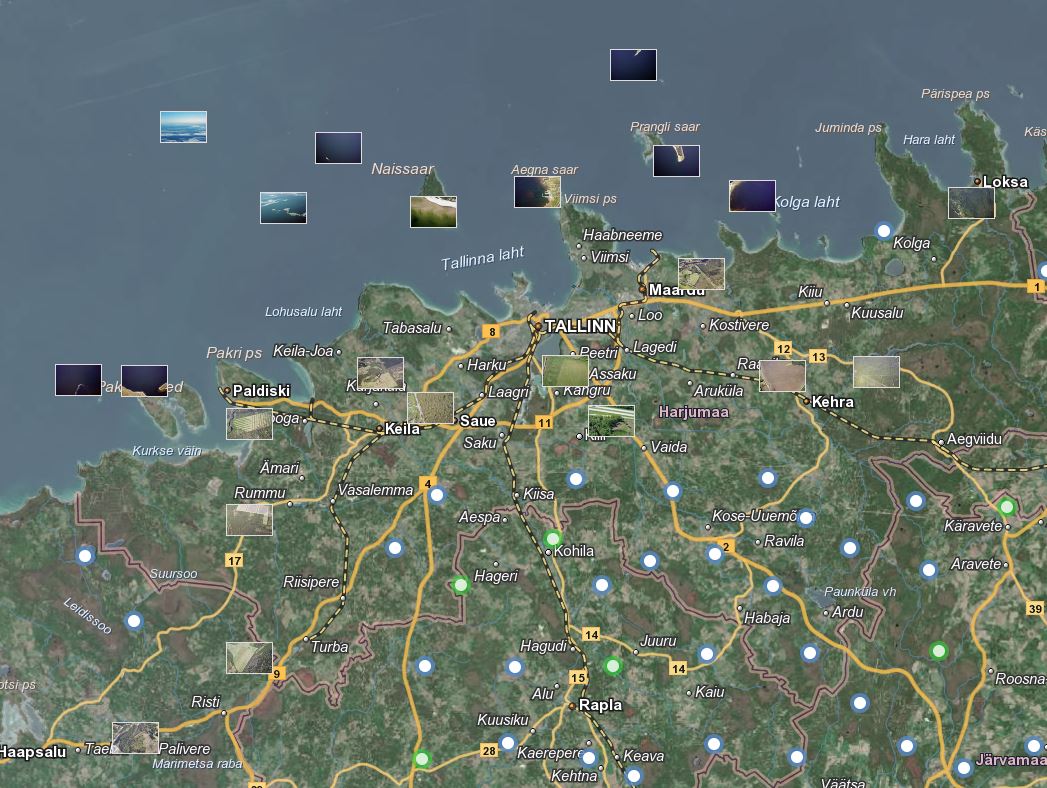Screen dimensions: 1047x788
Task: Select the green marker above Käravete
Action: coord(1006,508)
